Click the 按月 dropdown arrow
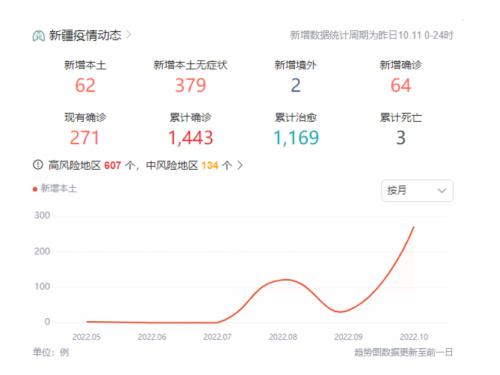The image size is (500, 375). (x=442, y=191)
